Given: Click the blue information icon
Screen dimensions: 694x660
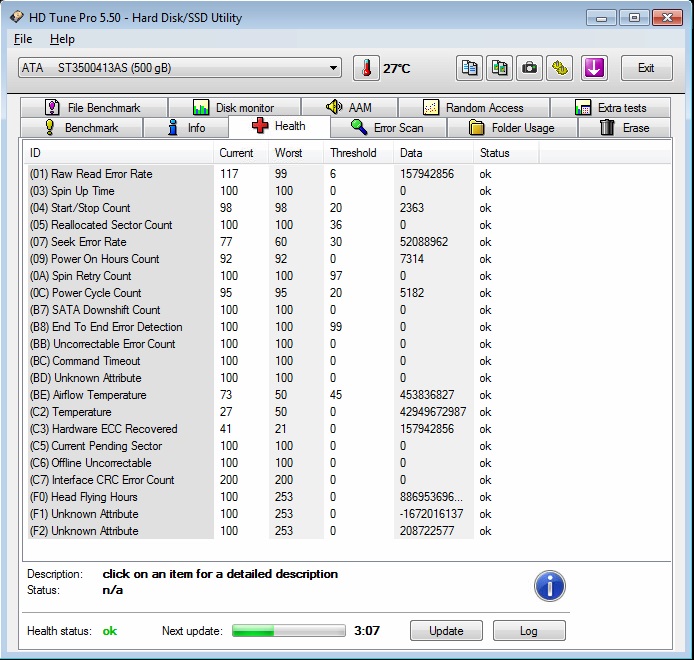Looking at the screenshot, I should tap(550, 586).
